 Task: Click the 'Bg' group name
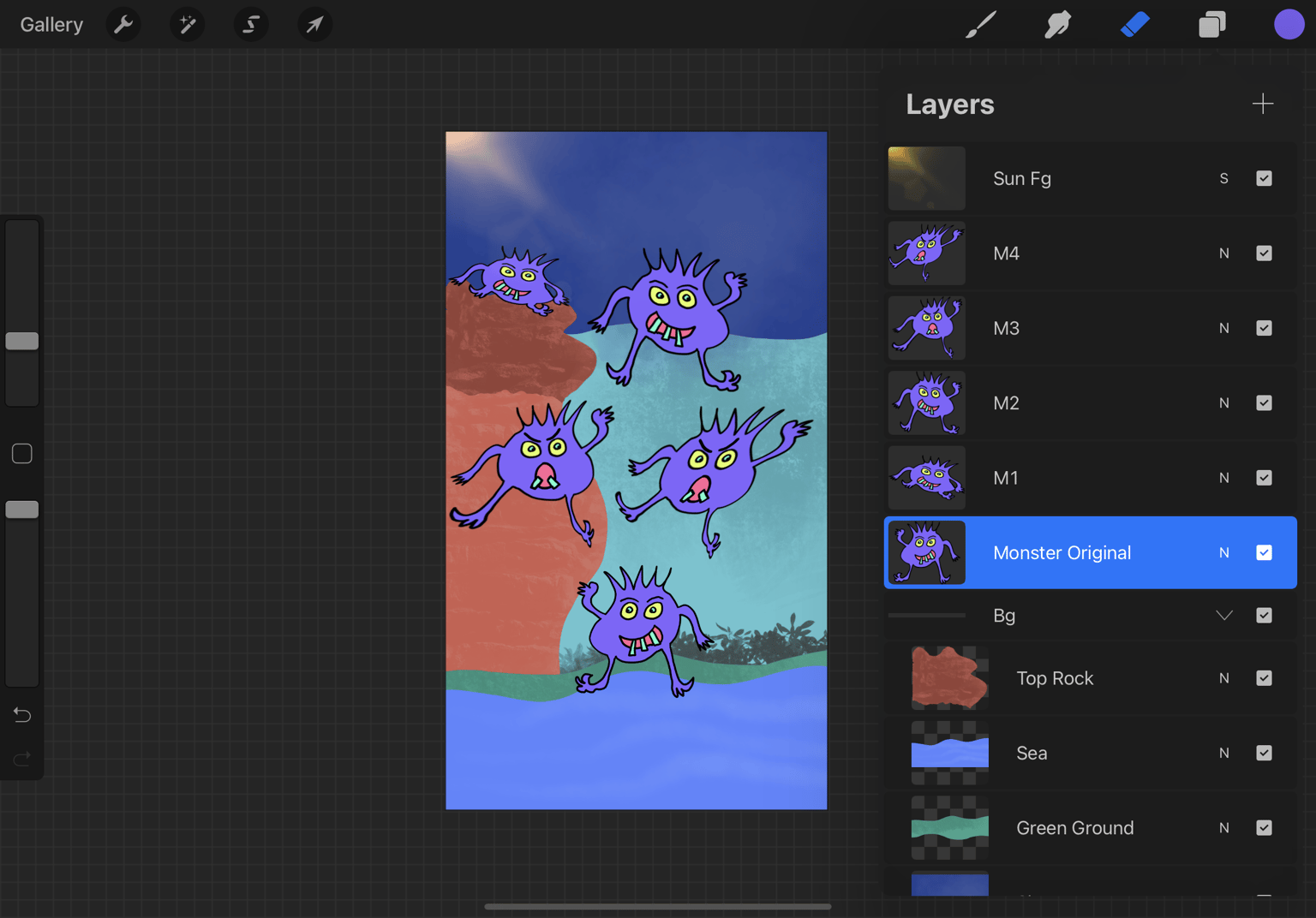pos(1004,616)
